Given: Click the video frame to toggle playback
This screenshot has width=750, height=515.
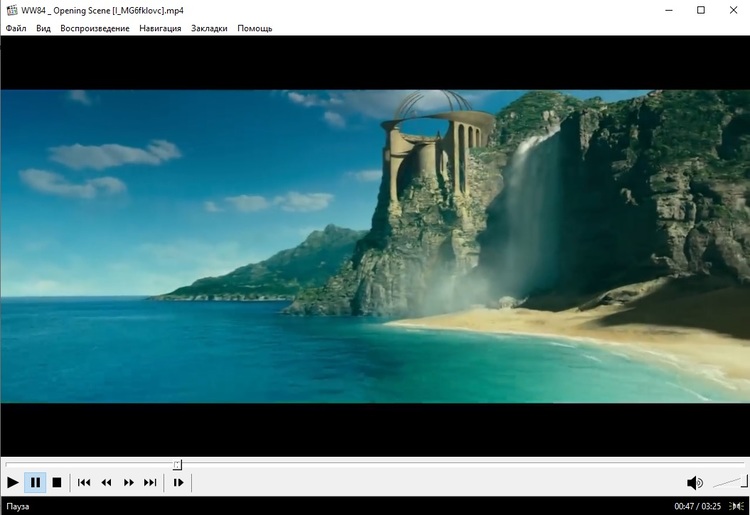Looking at the screenshot, I should click(x=375, y=246).
